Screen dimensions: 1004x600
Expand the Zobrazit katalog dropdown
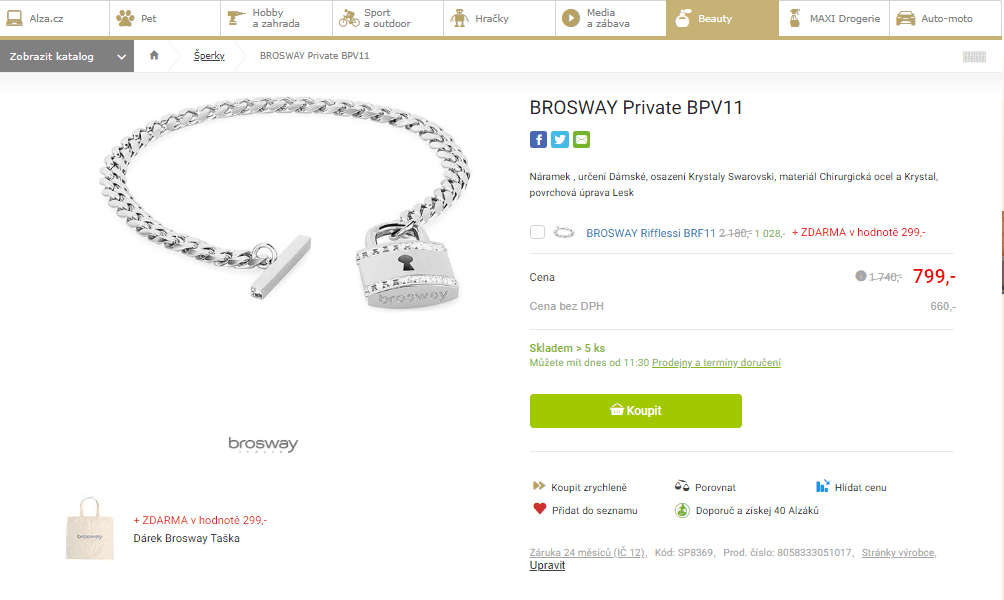tap(66, 56)
